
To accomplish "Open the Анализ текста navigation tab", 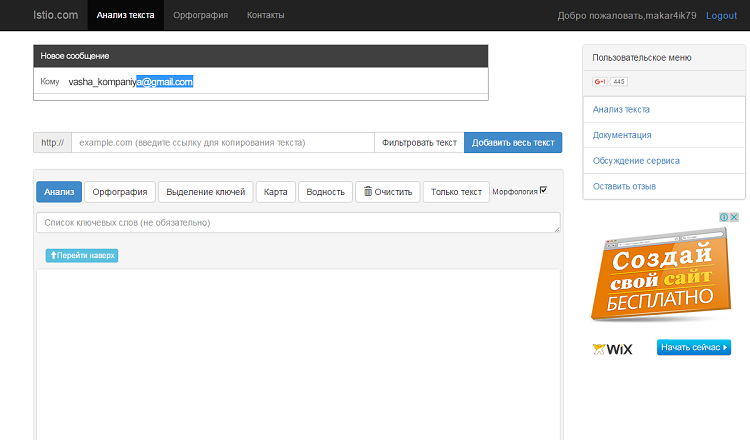I will 125,15.
